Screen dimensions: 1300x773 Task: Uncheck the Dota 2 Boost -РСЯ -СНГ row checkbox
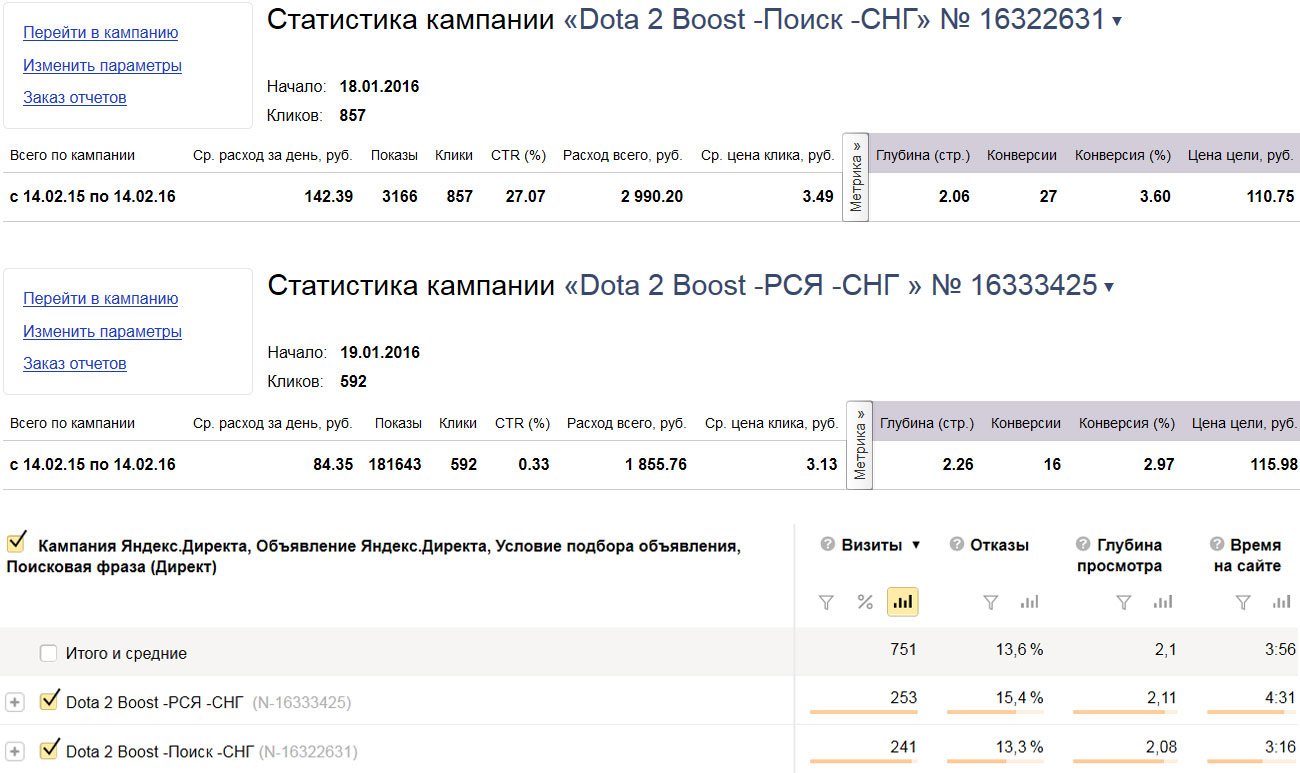point(48,701)
